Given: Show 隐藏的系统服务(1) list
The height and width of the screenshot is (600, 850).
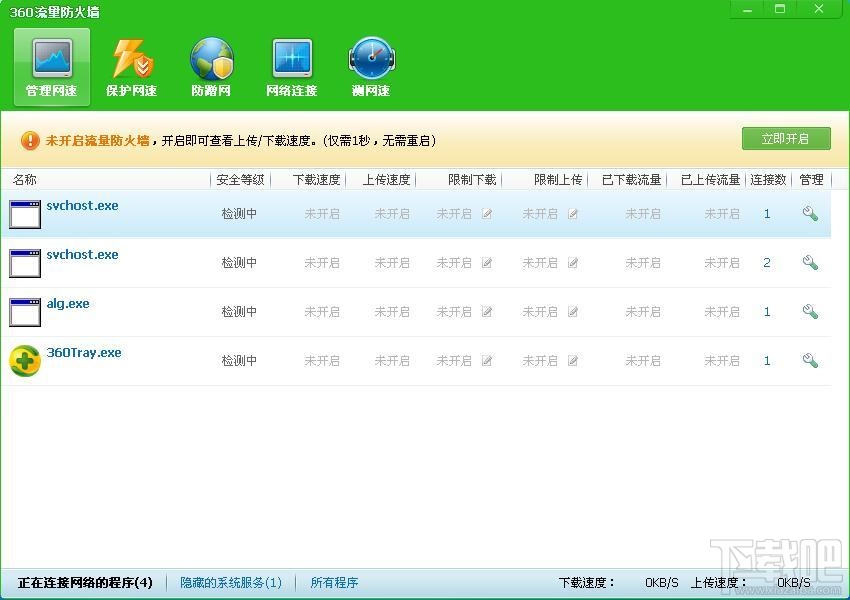Looking at the screenshot, I should (231, 583).
